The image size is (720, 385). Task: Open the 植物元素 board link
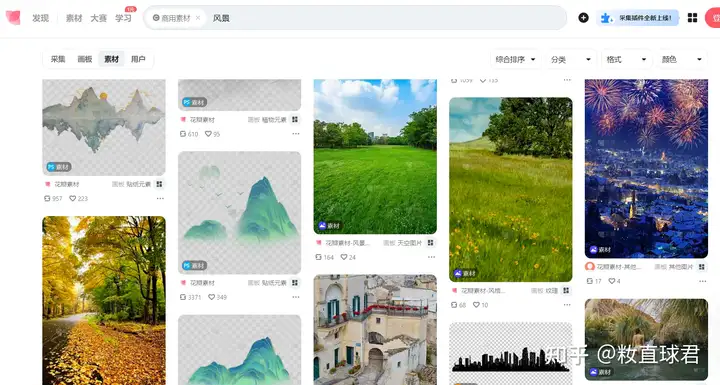pyautogui.click(x=274, y=119)
